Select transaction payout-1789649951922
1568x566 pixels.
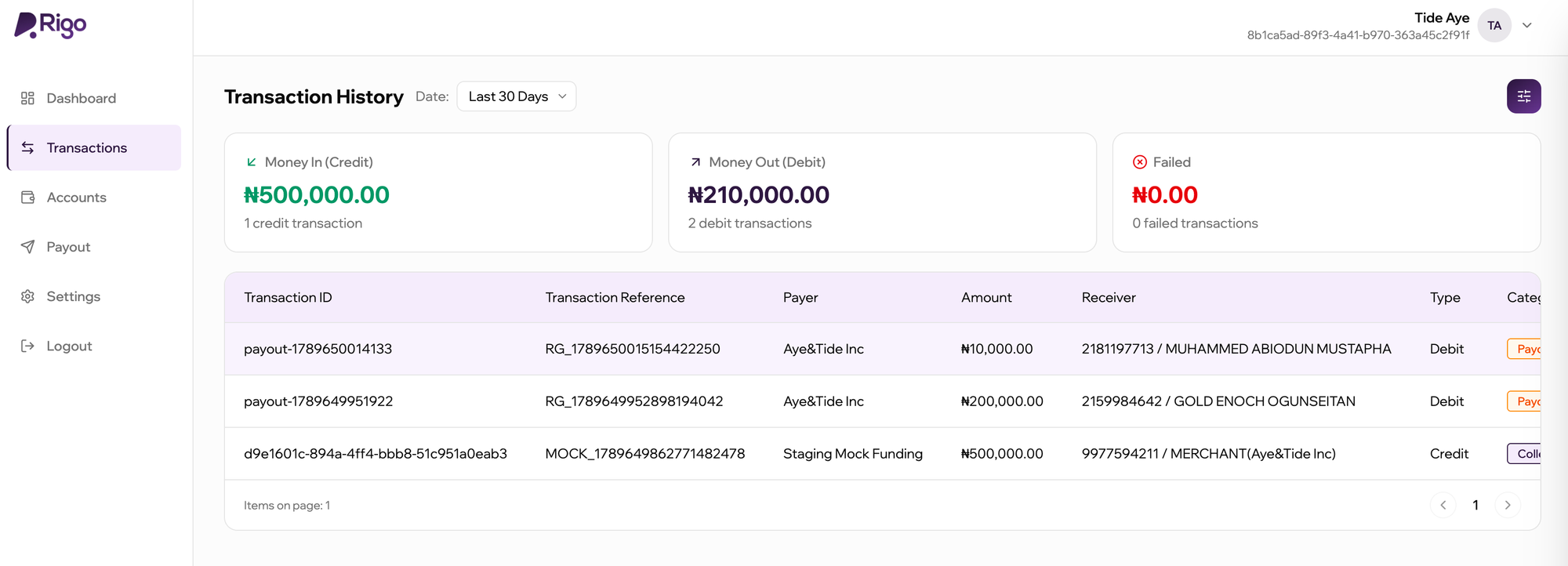(x=318, y=401)
